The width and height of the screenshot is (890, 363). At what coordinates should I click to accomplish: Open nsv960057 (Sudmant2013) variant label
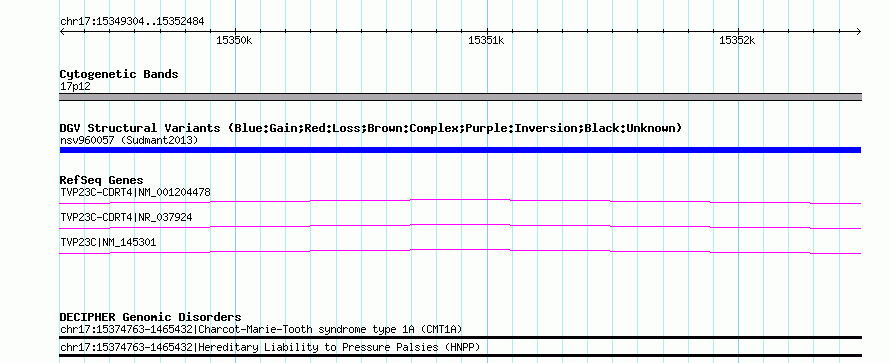129,140
